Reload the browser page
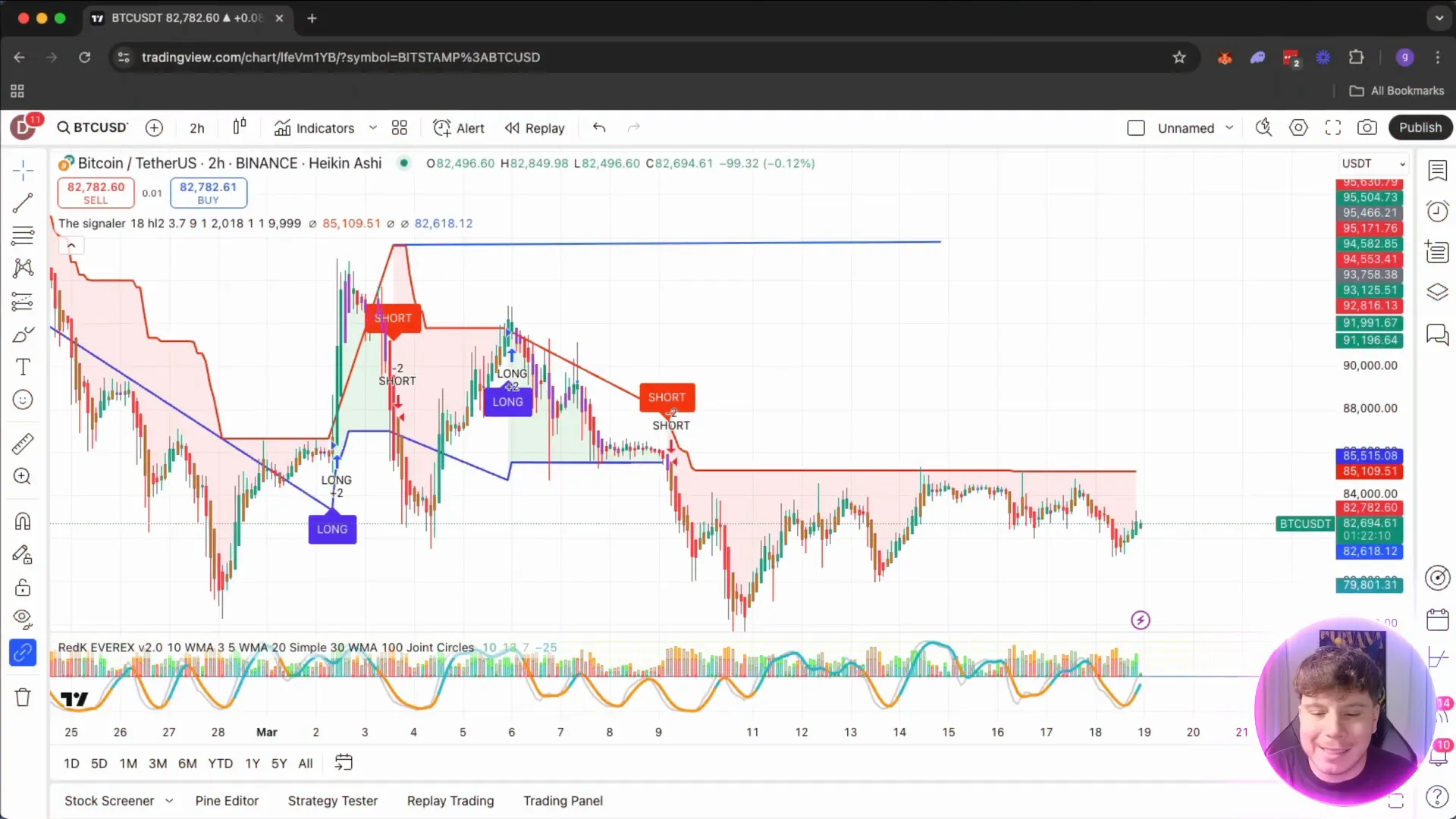 84,57
